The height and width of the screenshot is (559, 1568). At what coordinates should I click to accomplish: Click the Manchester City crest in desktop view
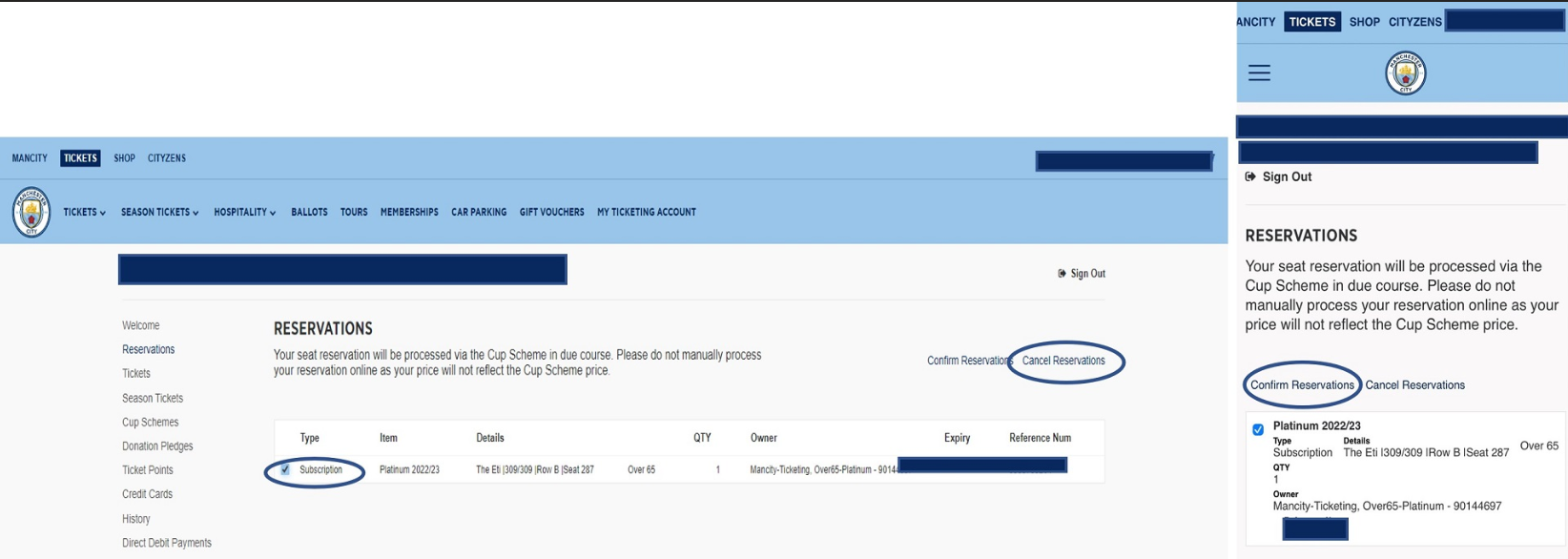point(31,212)
